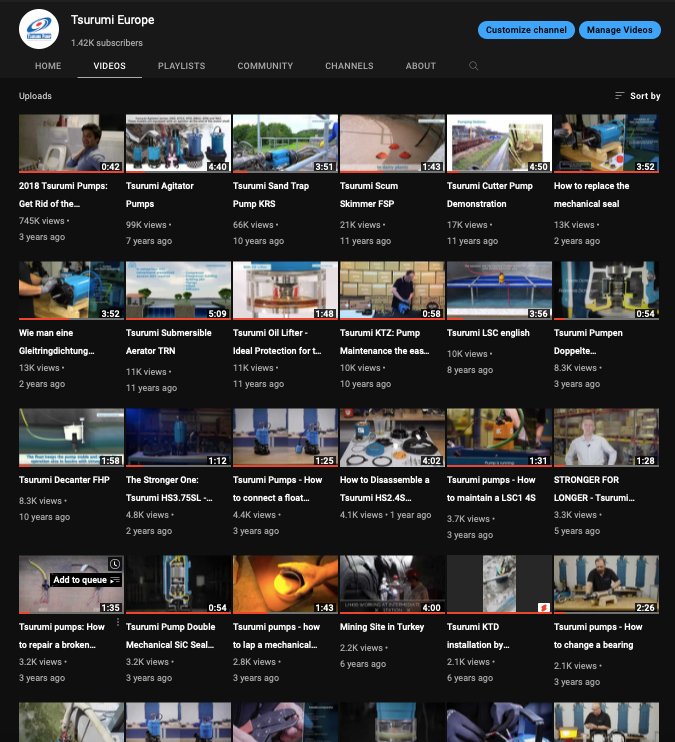Play 'How to change a bearing' thumbnail
675x742 pixels.
[x=606, y=584]
